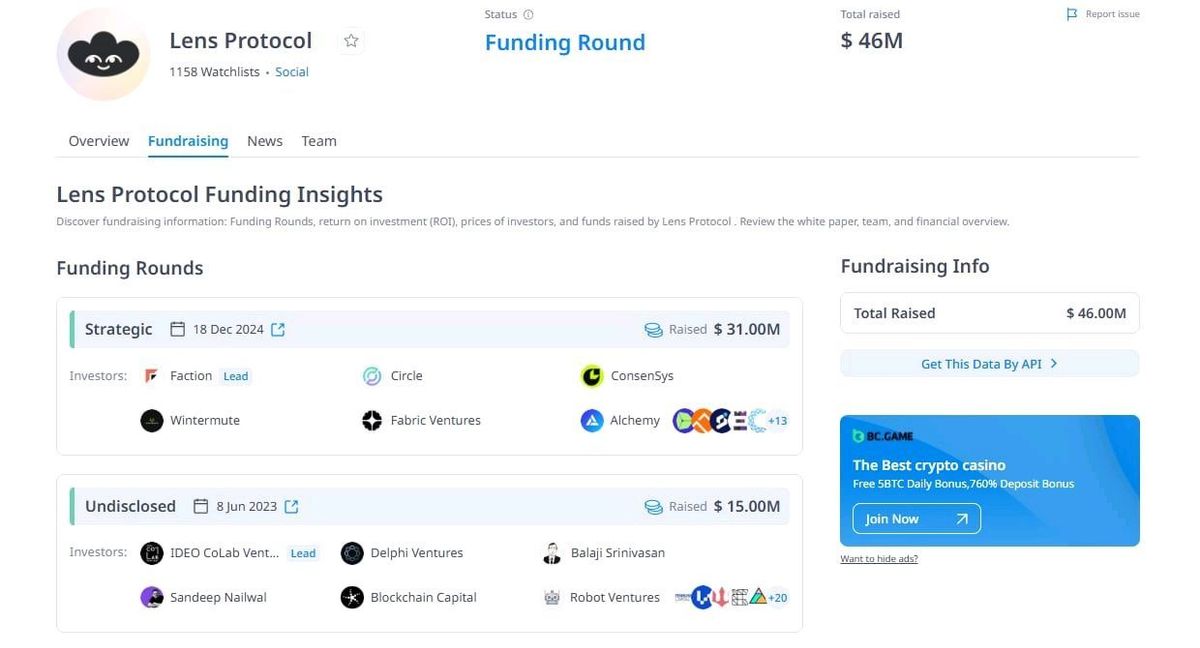The width and height of the screenshot is (1200, 648).
Task: Click the Balaji Srinivasan investor name
Action: (x=618, y=553)
